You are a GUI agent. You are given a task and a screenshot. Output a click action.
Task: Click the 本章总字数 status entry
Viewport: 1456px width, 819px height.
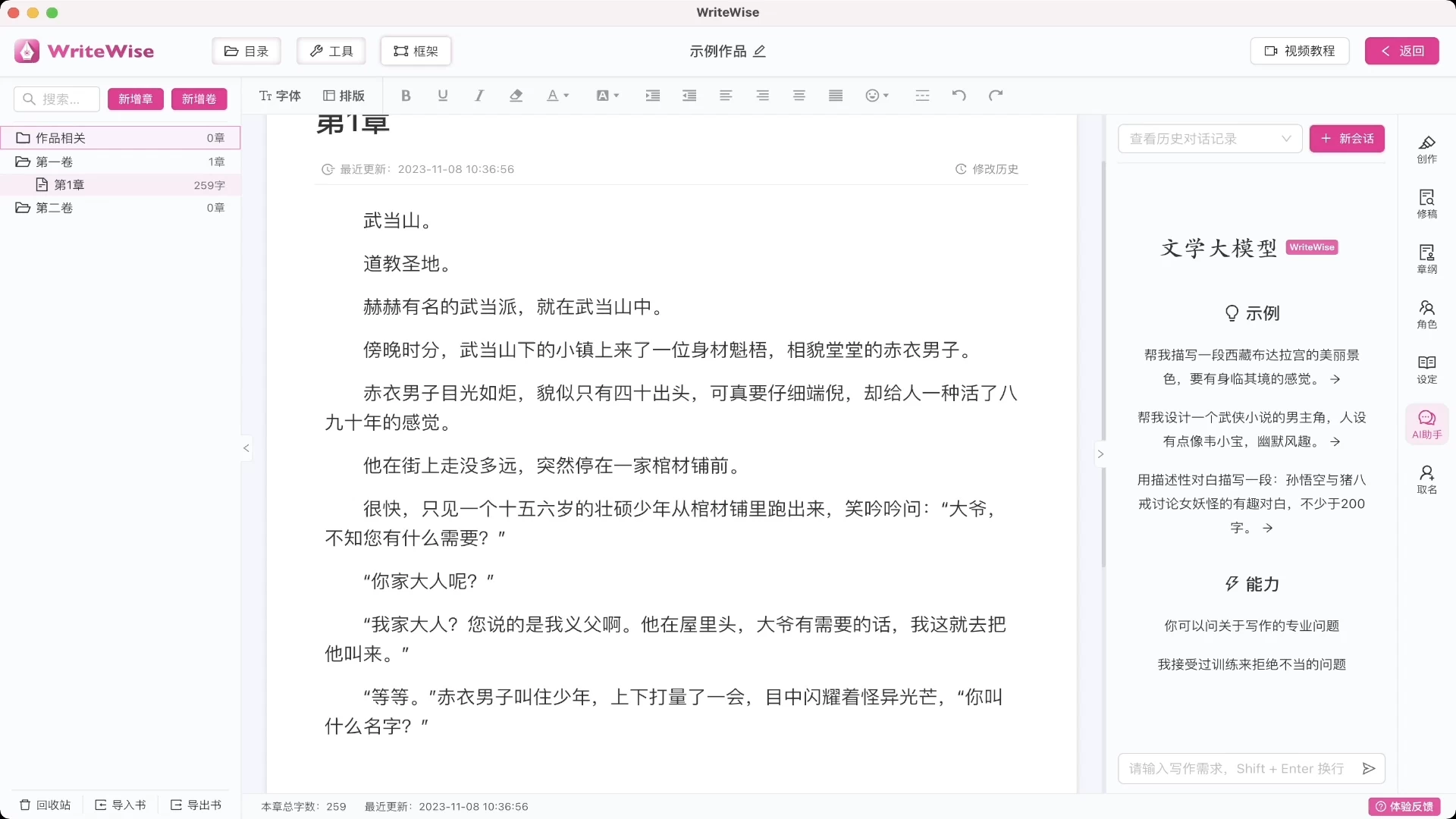(x=304, y=807)
